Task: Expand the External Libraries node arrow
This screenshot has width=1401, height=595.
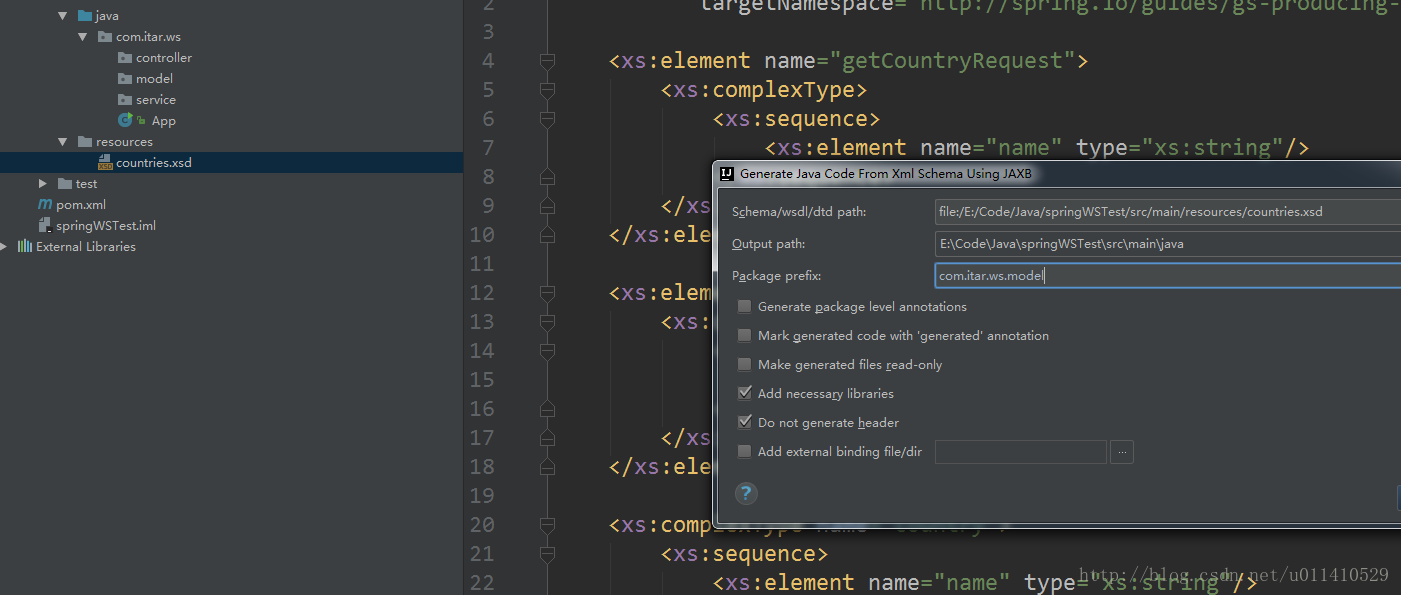Action: (x=4, y=247)
